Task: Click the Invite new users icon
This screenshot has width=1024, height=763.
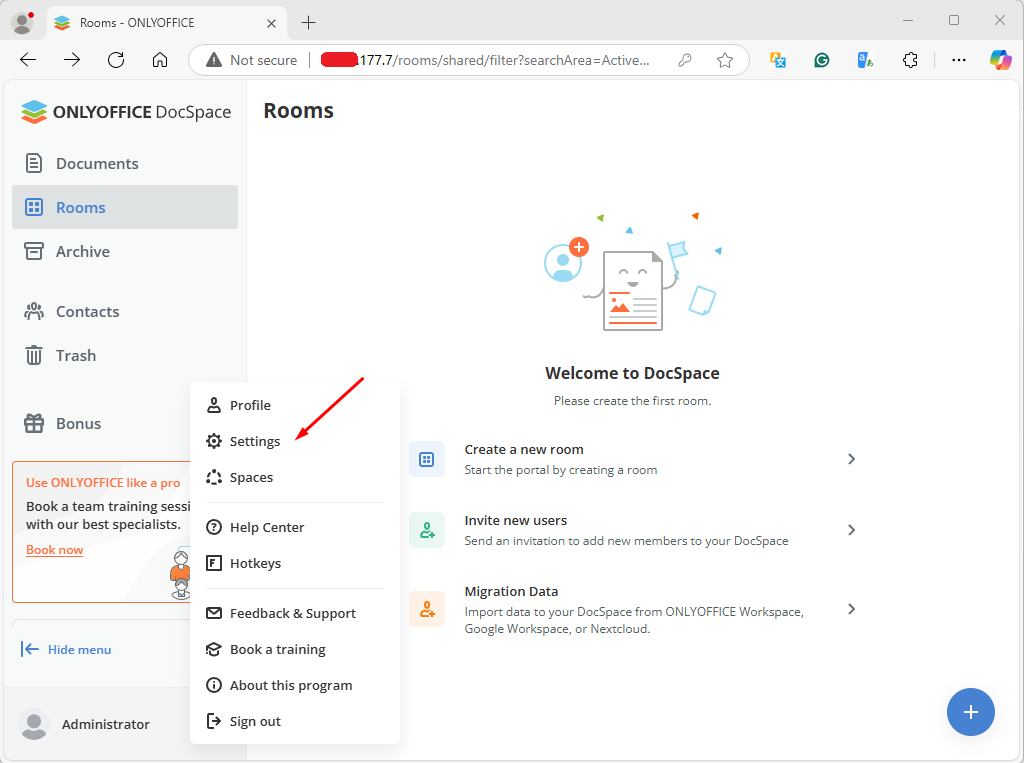Action: coord(427,530)
